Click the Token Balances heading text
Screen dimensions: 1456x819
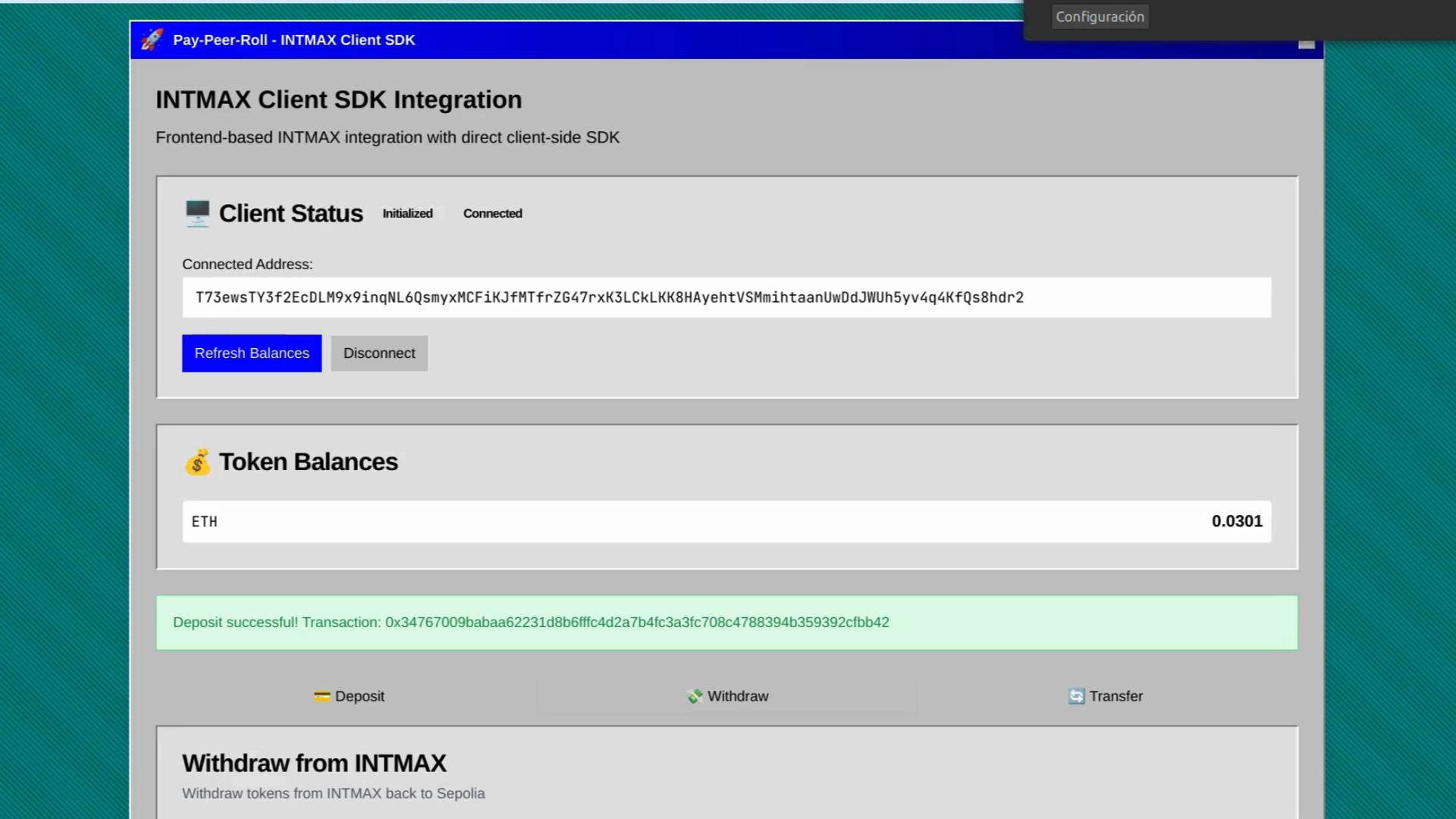[x=309, y=462]
